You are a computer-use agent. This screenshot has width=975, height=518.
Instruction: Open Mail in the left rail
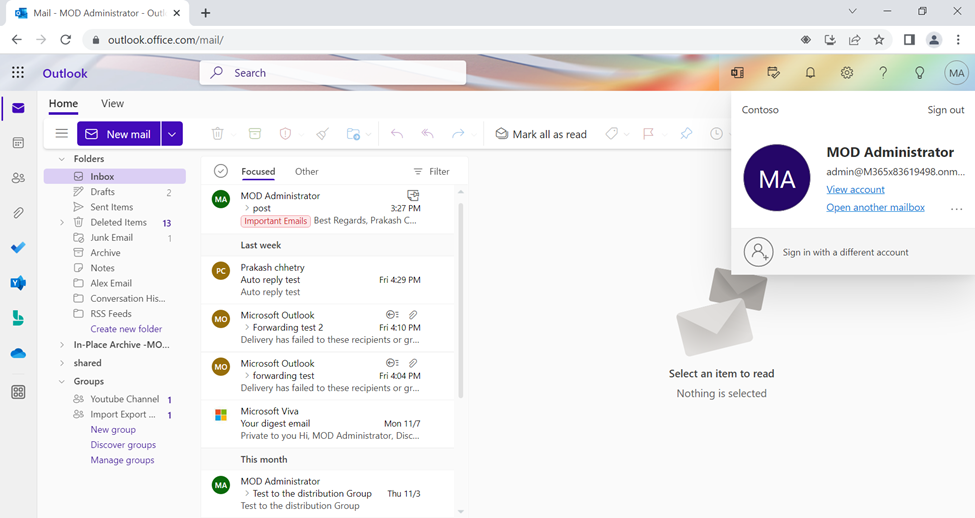coord(18,108)
